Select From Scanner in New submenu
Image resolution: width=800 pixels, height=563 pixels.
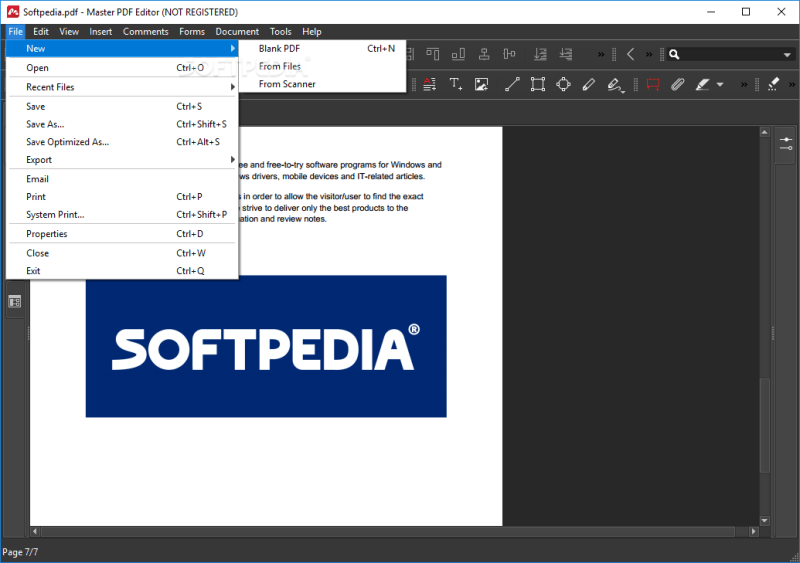coord(322,84)
